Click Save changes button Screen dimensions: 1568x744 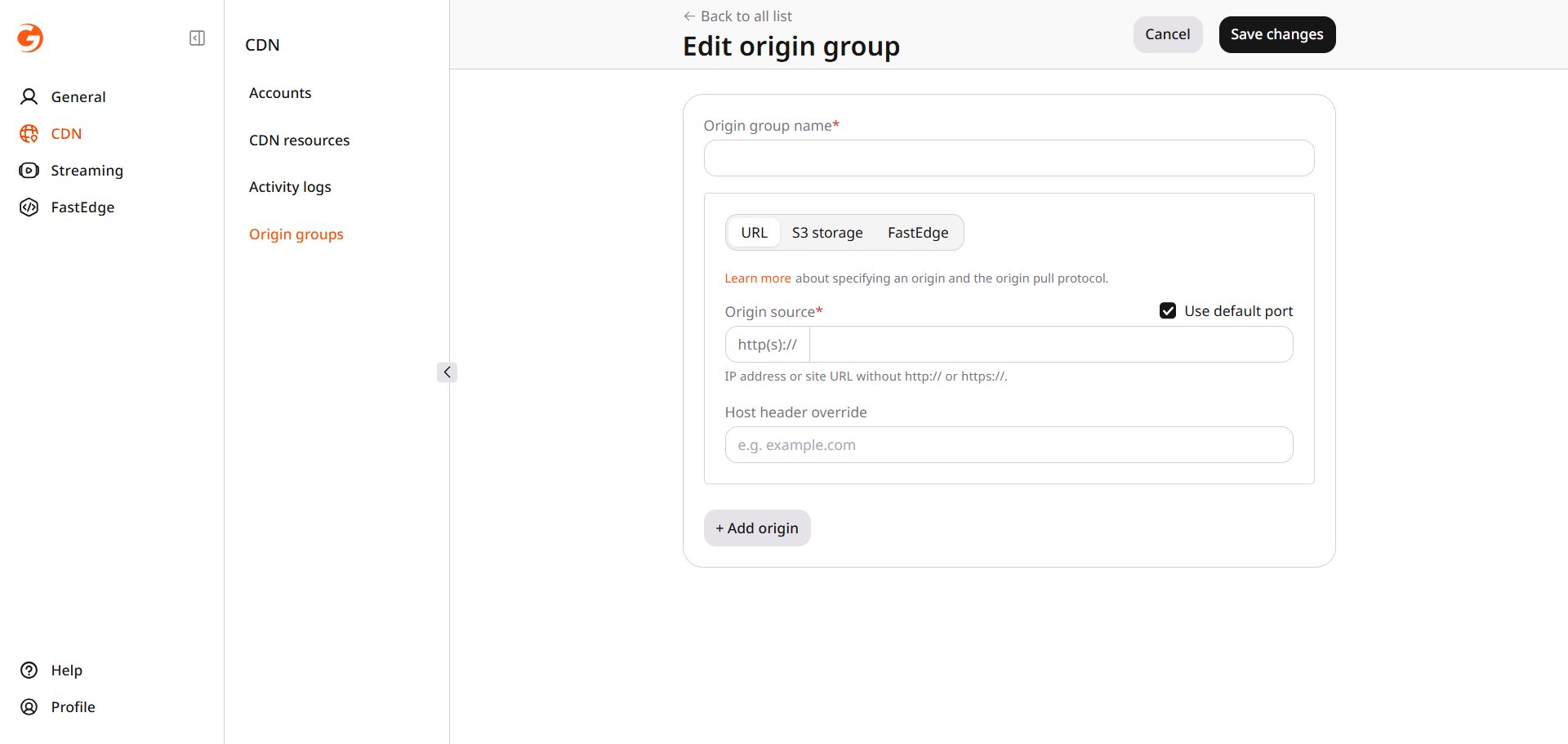[1277, 34]
